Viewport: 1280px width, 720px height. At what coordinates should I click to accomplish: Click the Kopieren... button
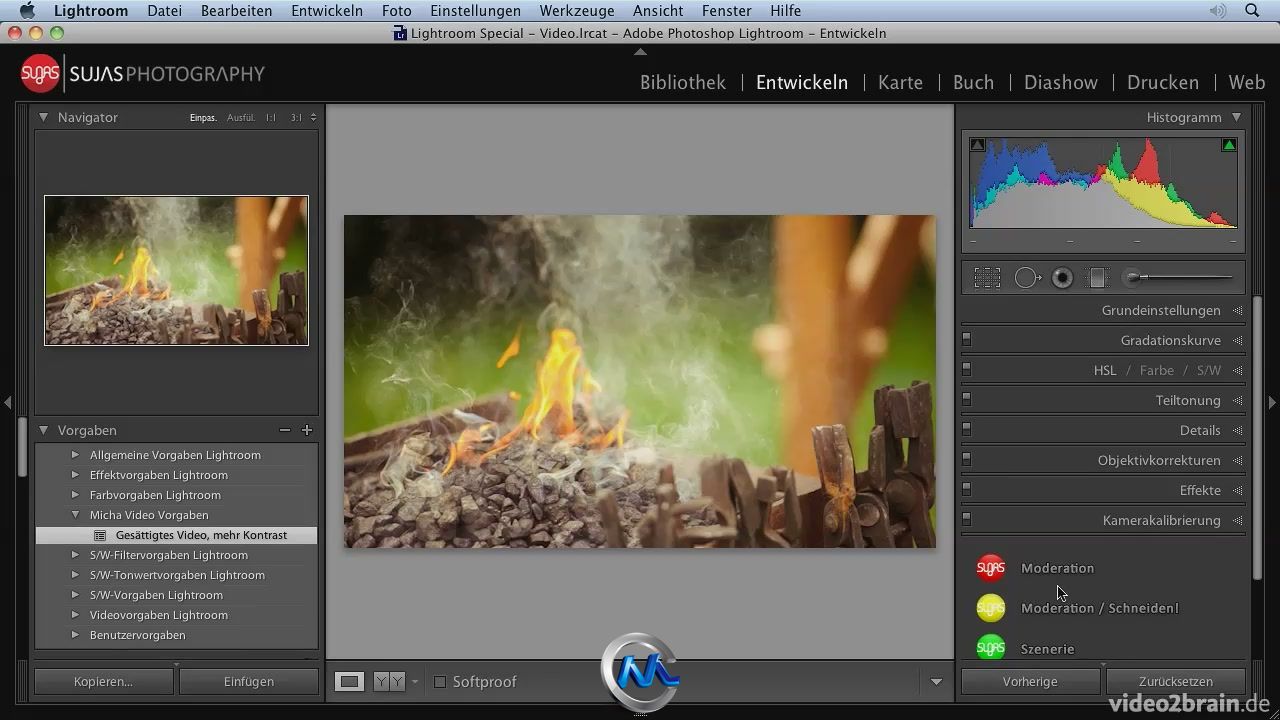click(x=103, y=682)
